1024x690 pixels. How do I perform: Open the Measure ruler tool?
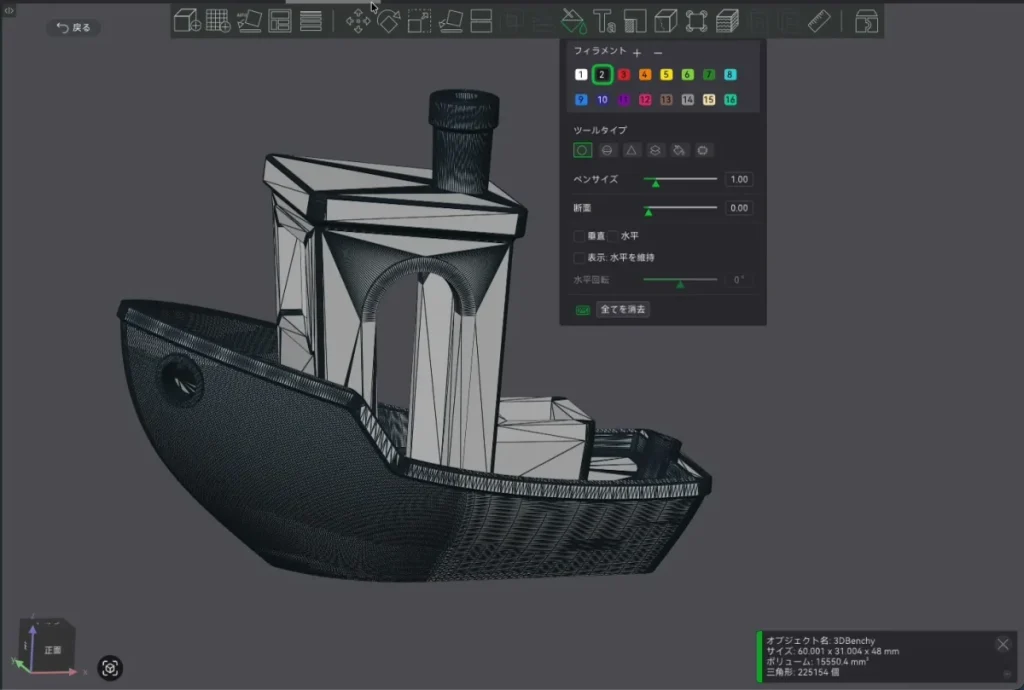(x=819, y=21)
